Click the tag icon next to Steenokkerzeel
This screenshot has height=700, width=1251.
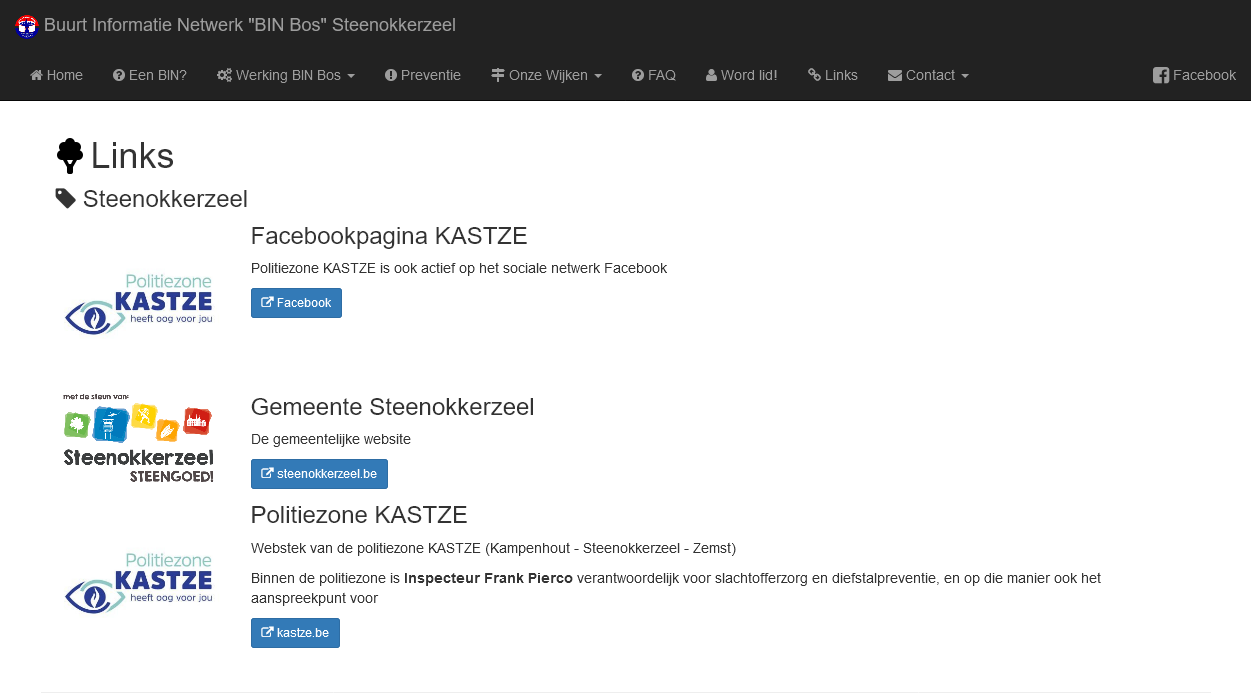point(66,198)
